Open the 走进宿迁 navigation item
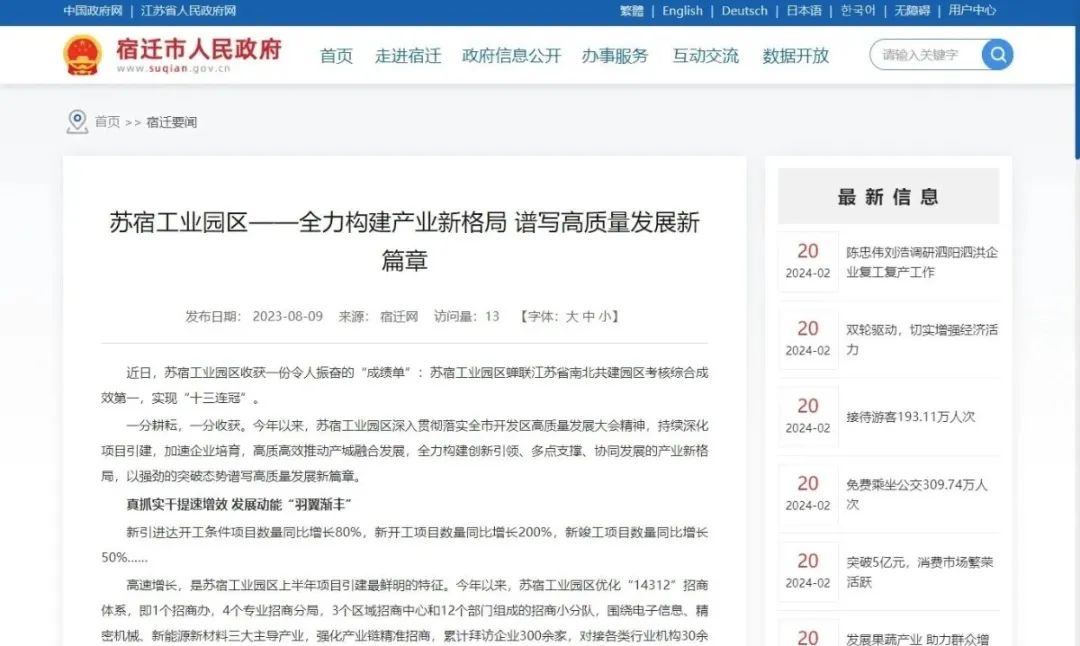This screenshot has width=1080, height=646. [408, 56]
